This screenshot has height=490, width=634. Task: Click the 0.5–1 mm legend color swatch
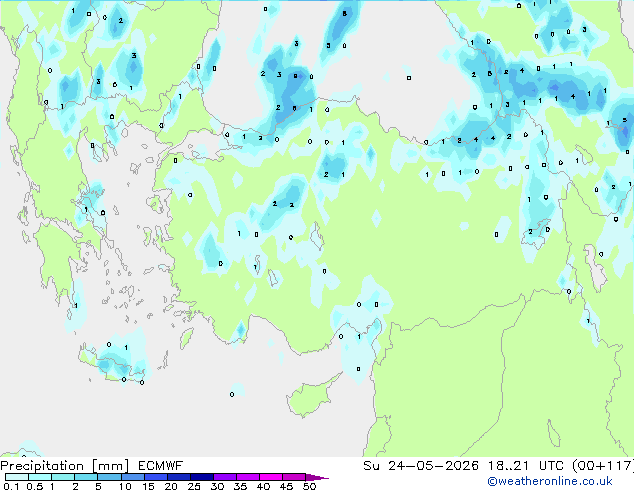(x=40, y=477)
